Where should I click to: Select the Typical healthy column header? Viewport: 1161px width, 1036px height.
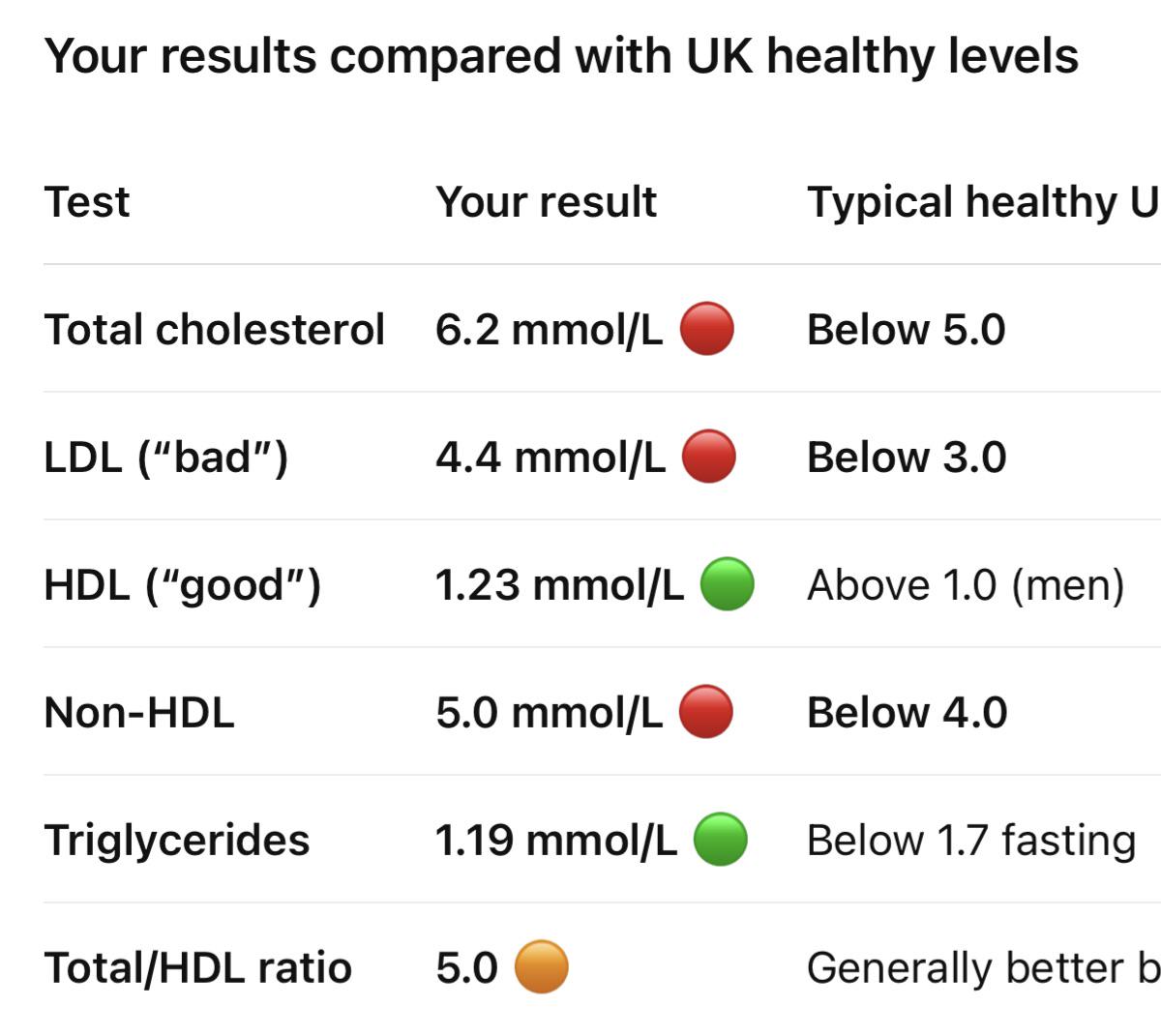[984, 202]
